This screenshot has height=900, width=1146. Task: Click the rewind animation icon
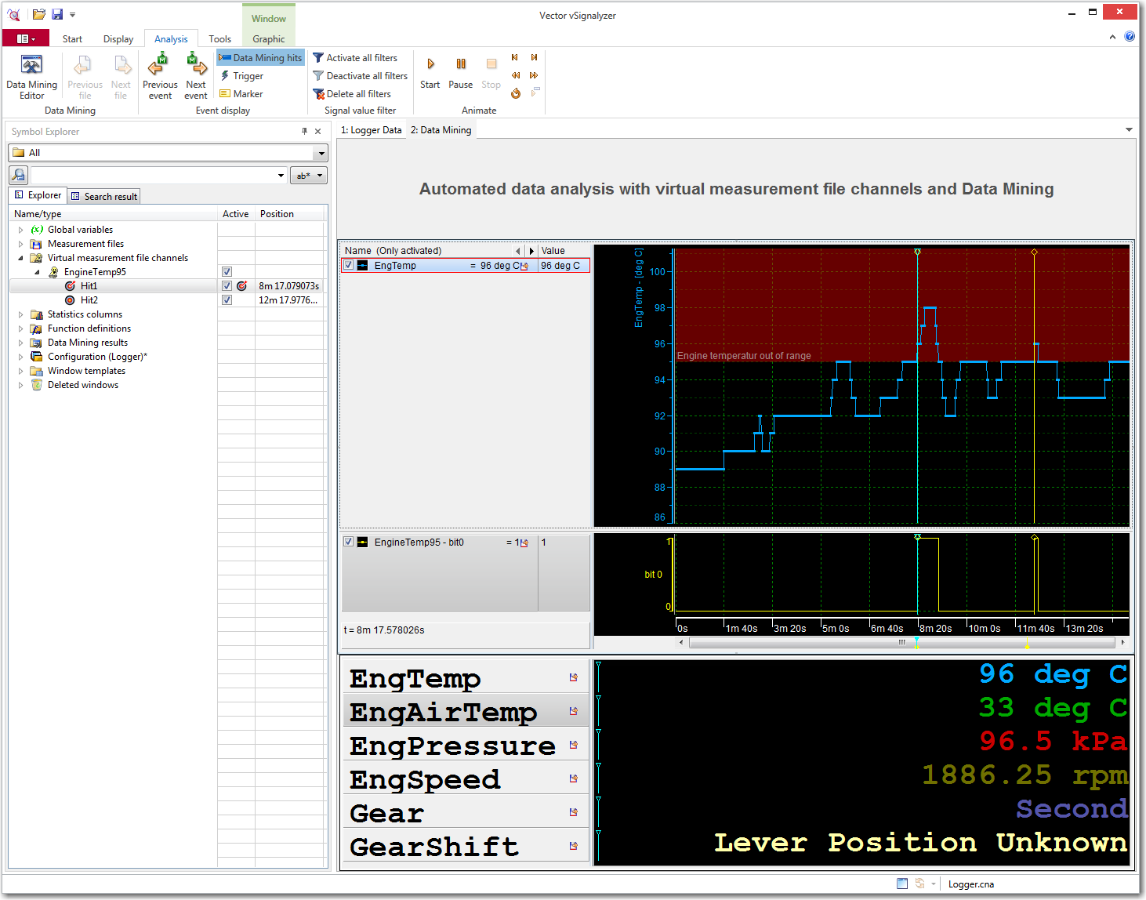coord(516,75)
